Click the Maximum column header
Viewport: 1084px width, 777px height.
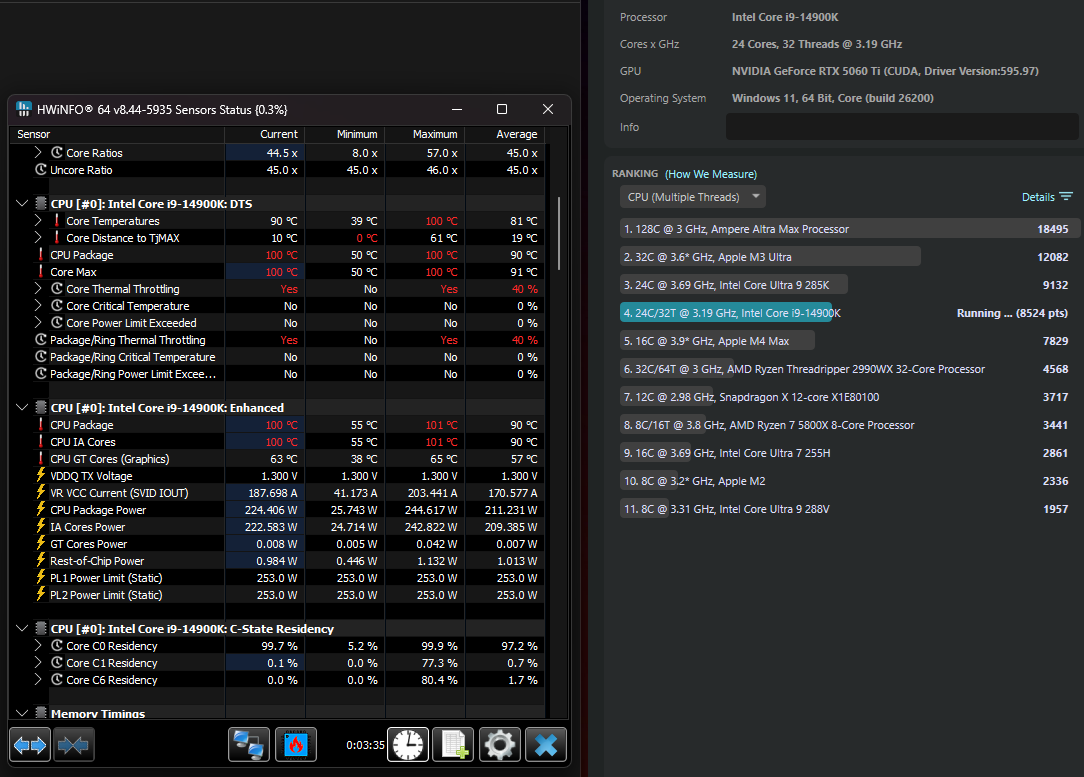pos(425,134)
